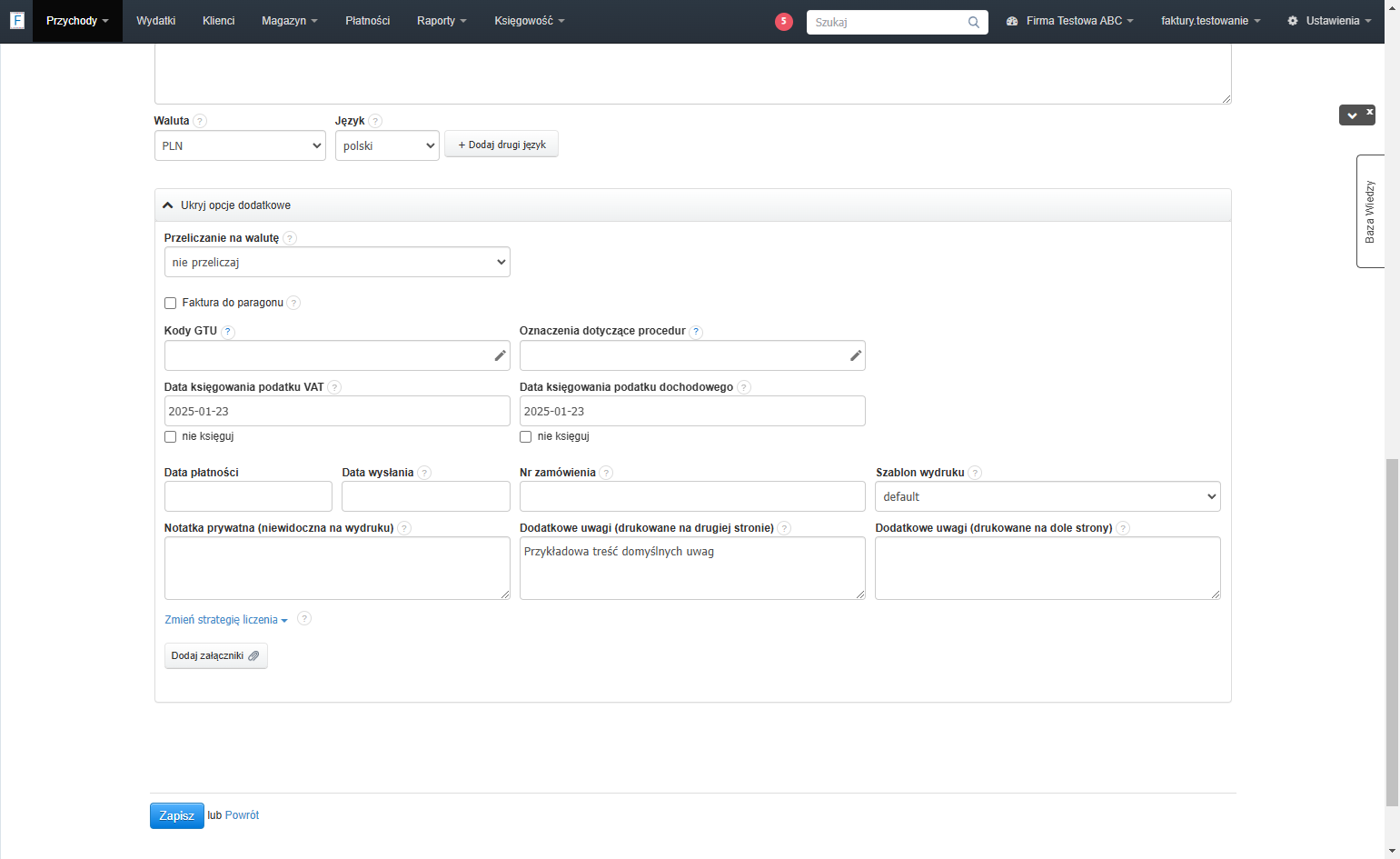Open the Ustawienia settings menu
The height and width of the screenshot is (859, 1400).
click(x=1329, y=21)
